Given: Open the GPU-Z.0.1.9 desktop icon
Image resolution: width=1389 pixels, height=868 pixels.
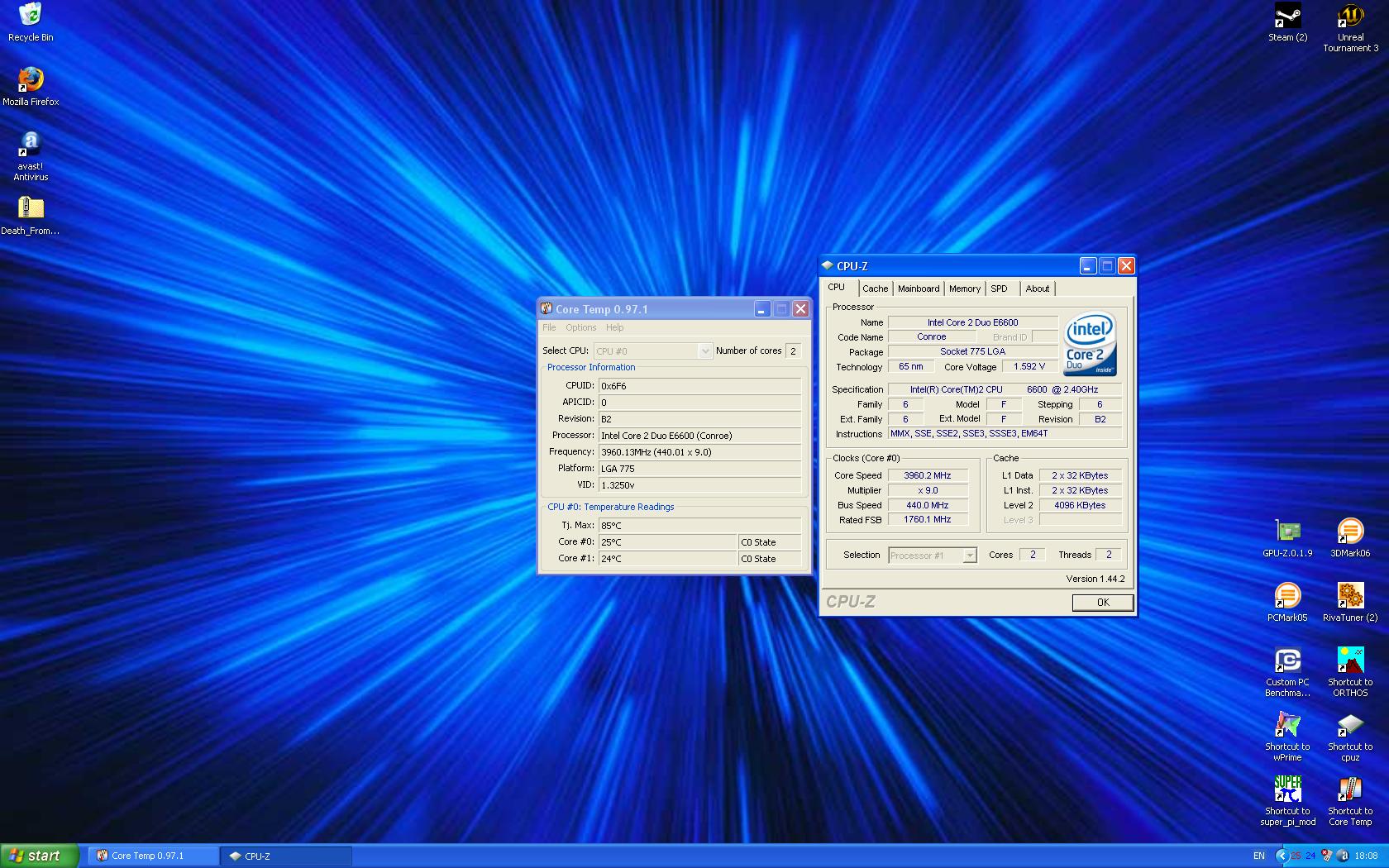Looking at the screenshot, I should (x=1287, y=538).
